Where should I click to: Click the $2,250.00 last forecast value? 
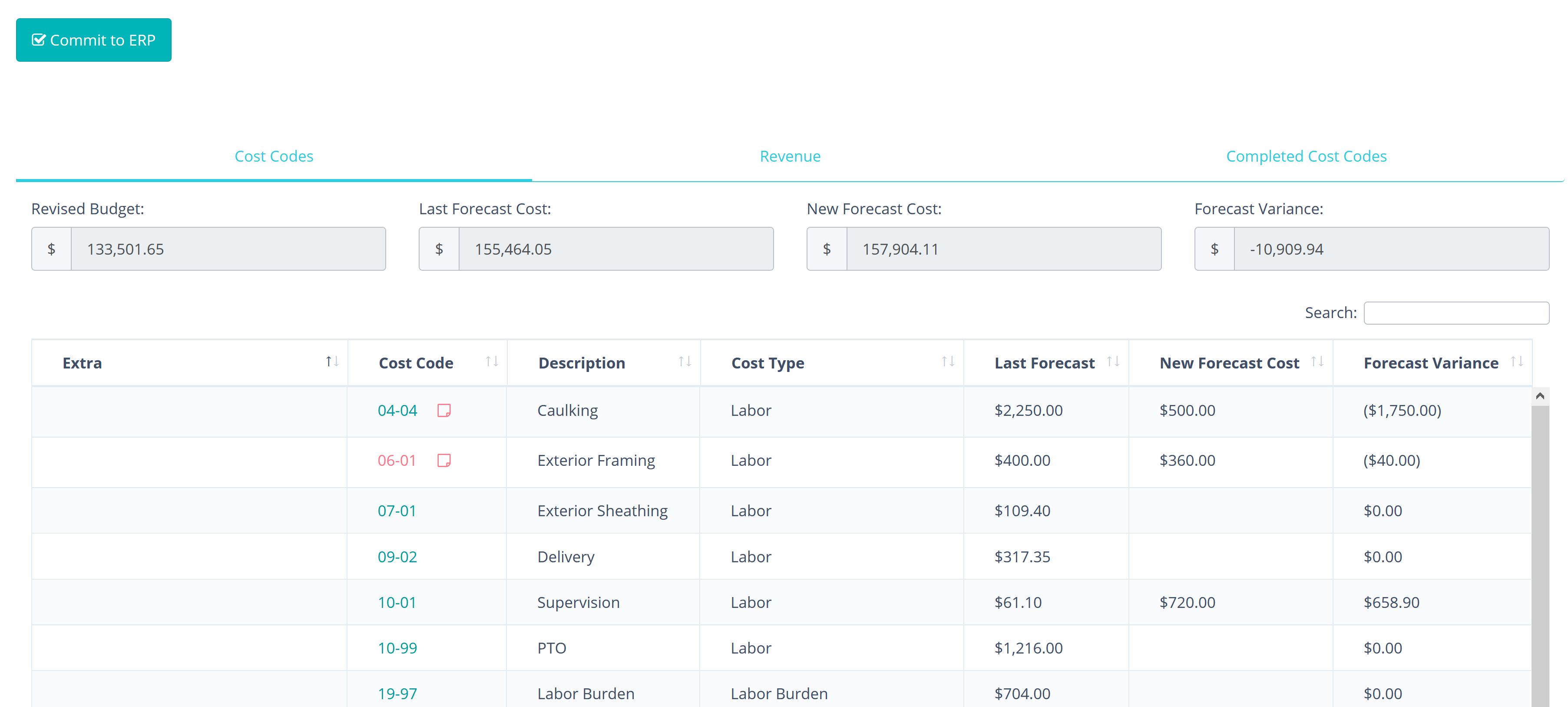pos(1028,411)
